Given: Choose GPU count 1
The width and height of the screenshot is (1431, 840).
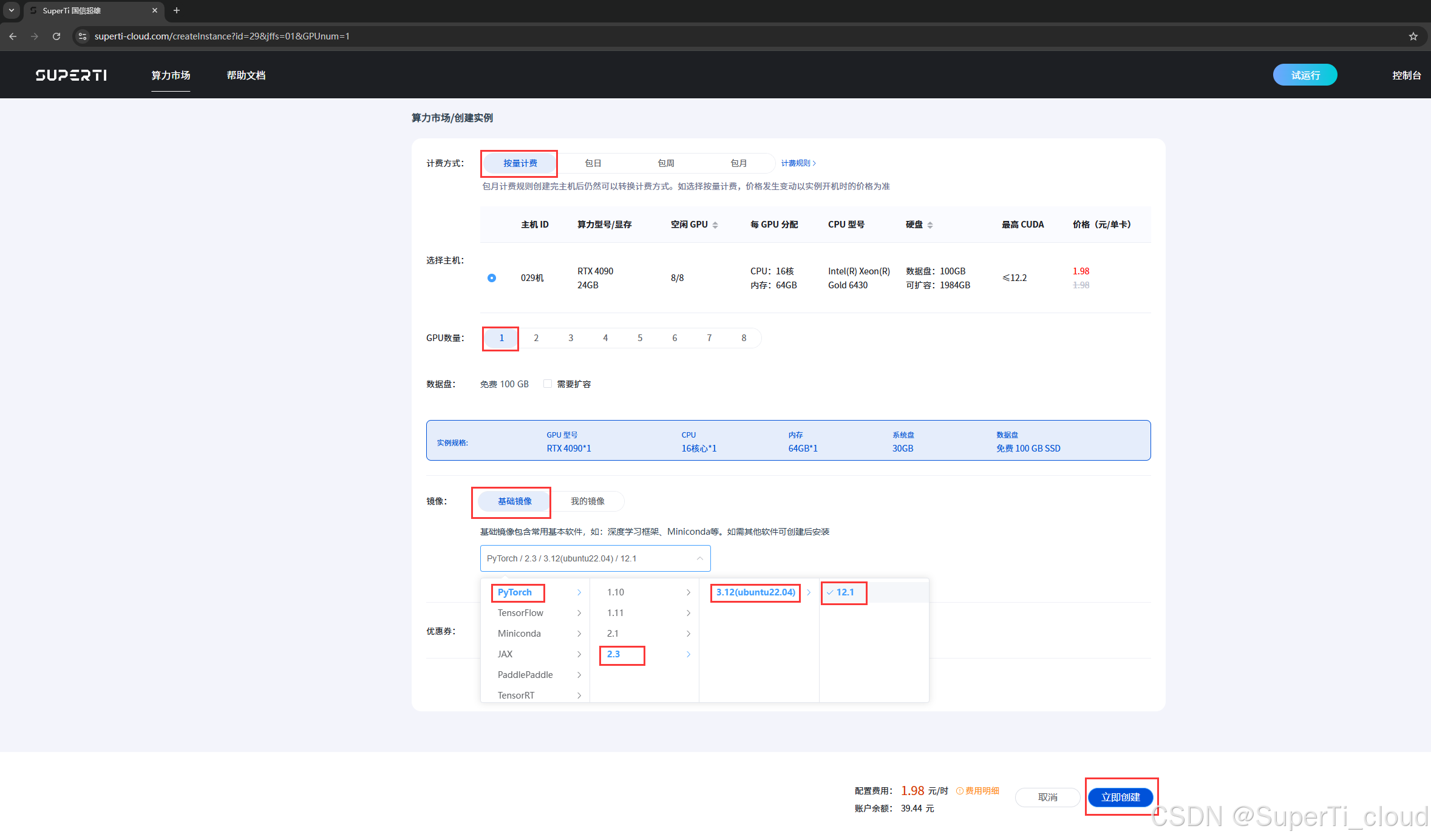Looking at the screenshot, I should [x=501, y=338].
